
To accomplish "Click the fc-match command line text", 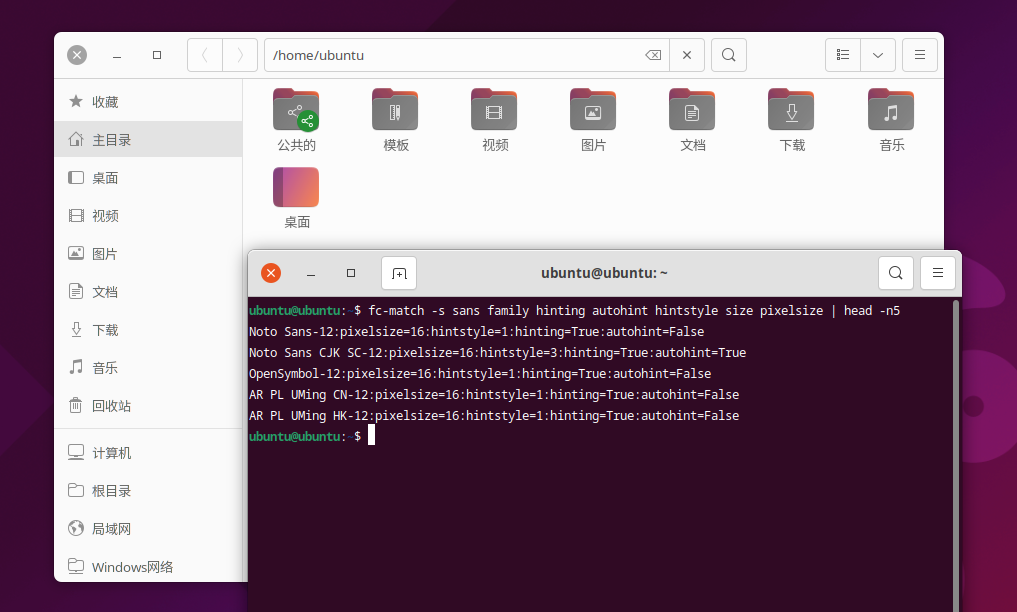I will point(634,311).
